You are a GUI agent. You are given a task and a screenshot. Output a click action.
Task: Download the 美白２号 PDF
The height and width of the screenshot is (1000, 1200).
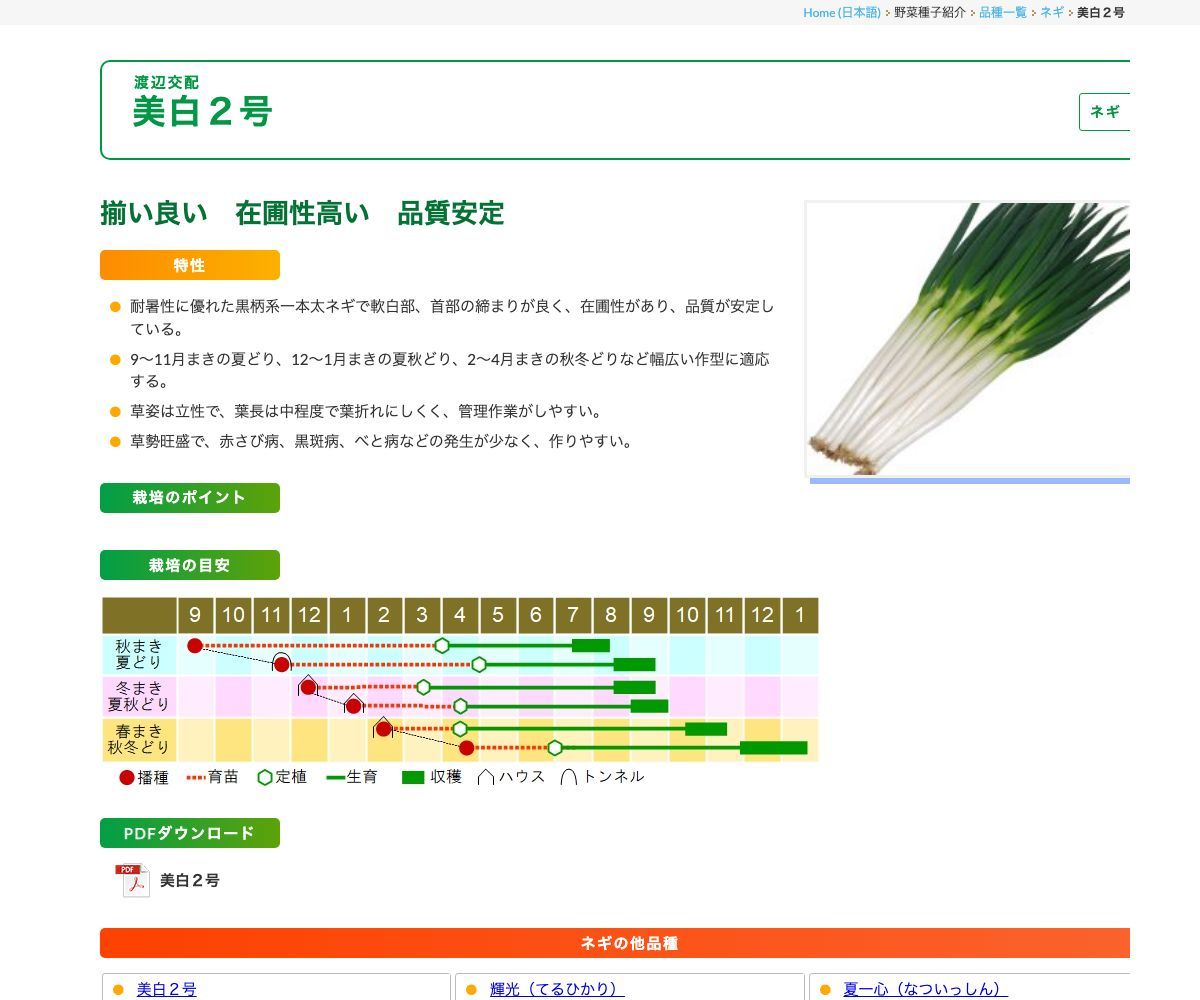click(x=189, y=881)
